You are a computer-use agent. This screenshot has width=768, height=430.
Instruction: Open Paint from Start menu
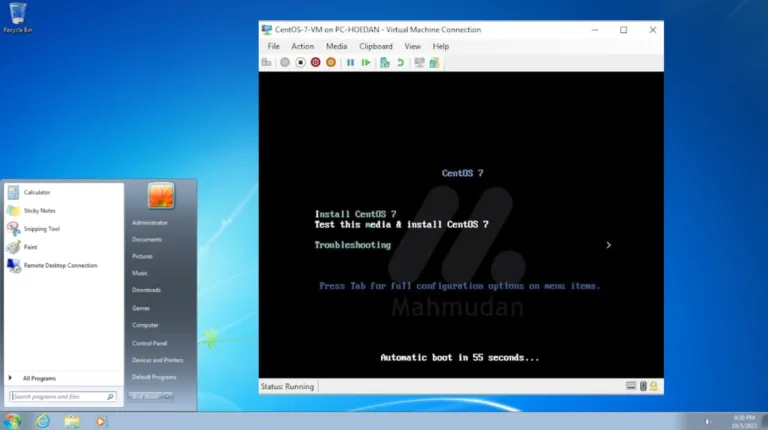click(64, 247)
